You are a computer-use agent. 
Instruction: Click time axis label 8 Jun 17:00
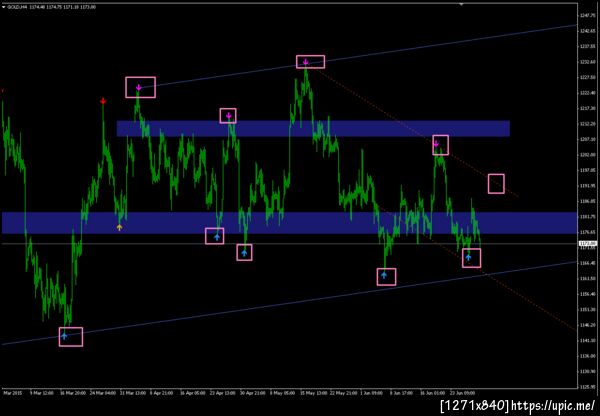[402, 393]
